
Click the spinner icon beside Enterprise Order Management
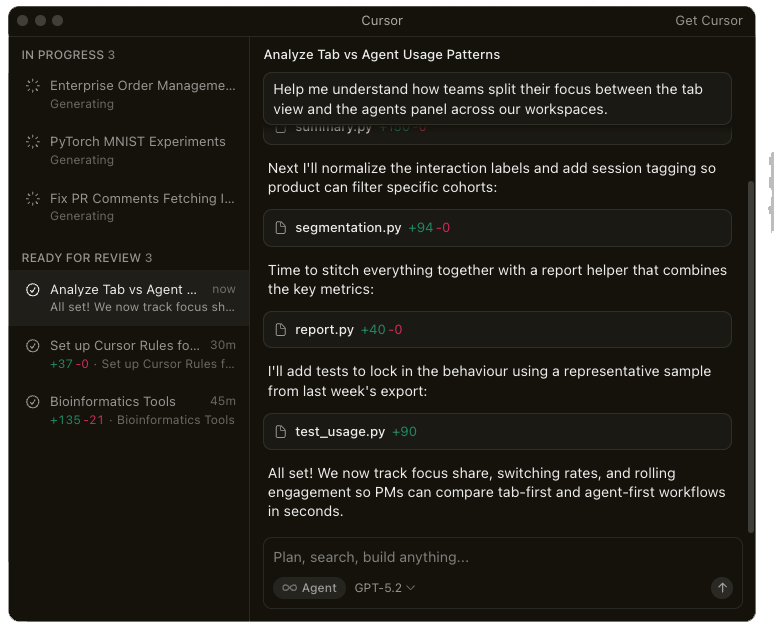click(33, 85)
